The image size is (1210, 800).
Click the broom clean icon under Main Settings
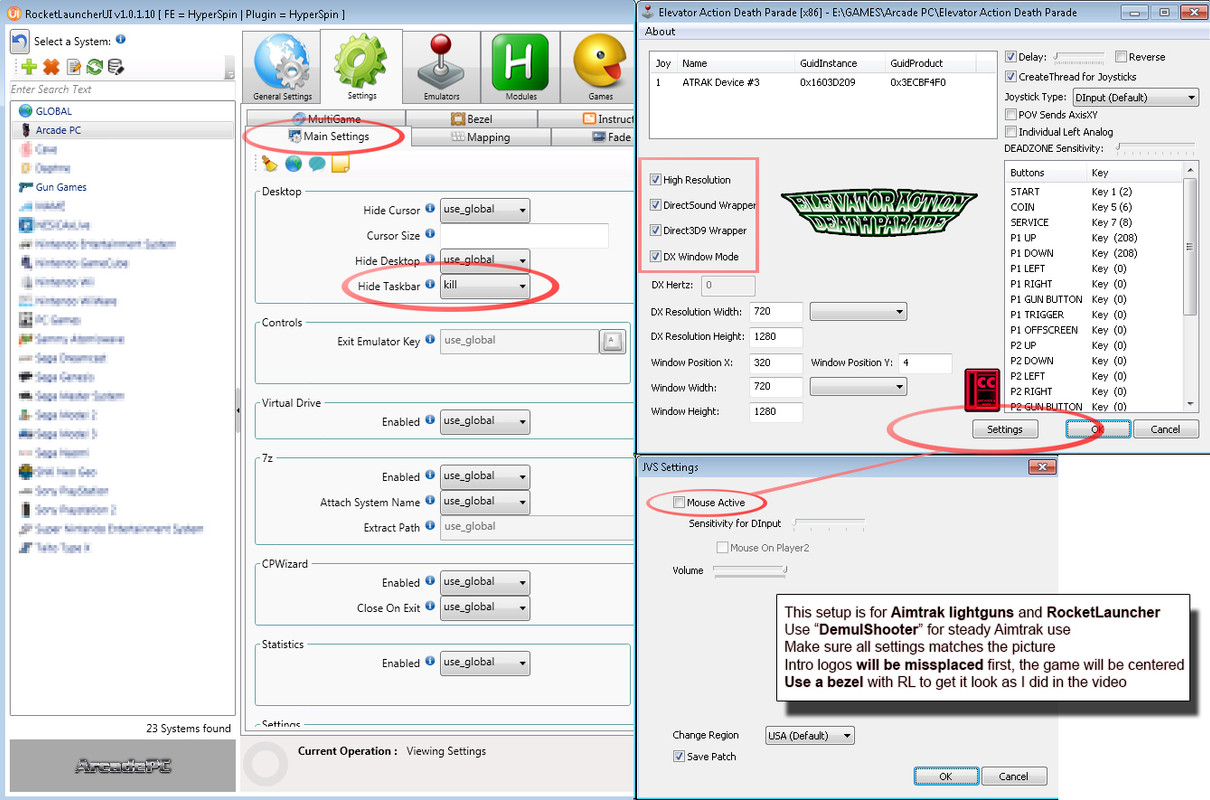click(x=269, y=163)
